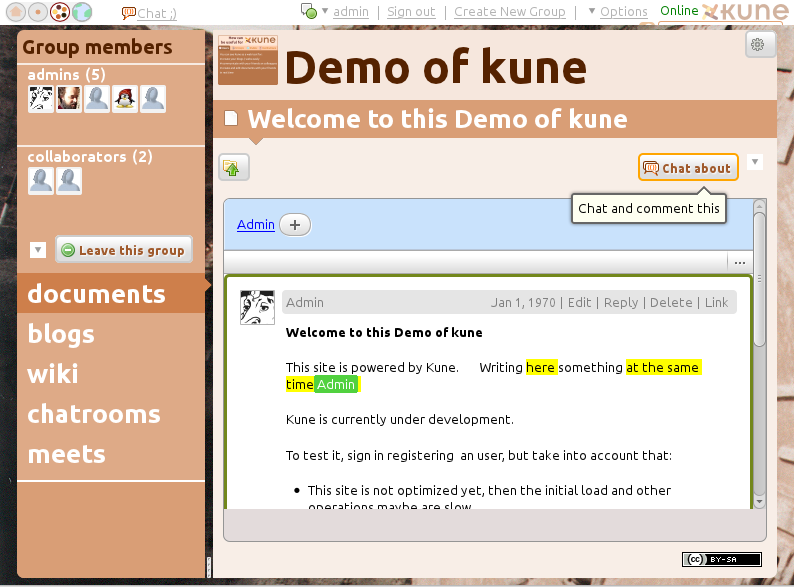Screen dimensions: 794x587
Task: Click the second collaborator avatar
Action: point(69,181)
